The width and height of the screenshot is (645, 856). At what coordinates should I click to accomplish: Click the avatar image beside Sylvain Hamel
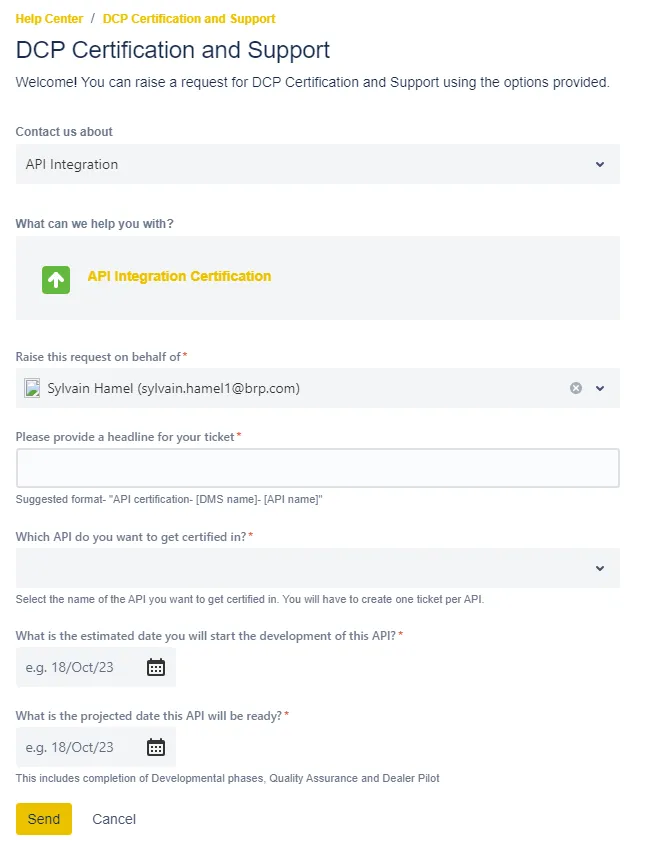[x=32, y=388]
